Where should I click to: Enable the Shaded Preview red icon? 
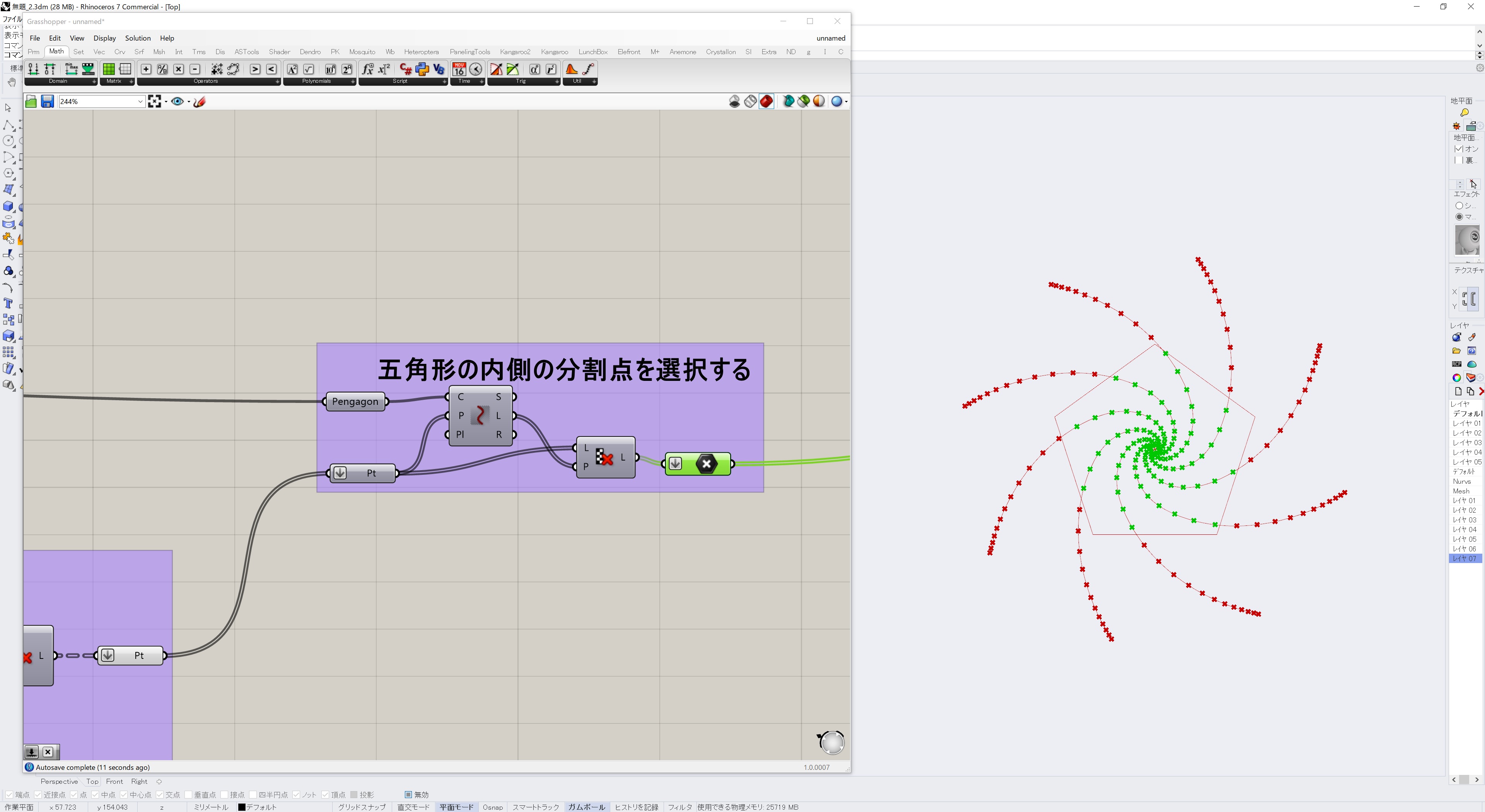coord(766,101)
